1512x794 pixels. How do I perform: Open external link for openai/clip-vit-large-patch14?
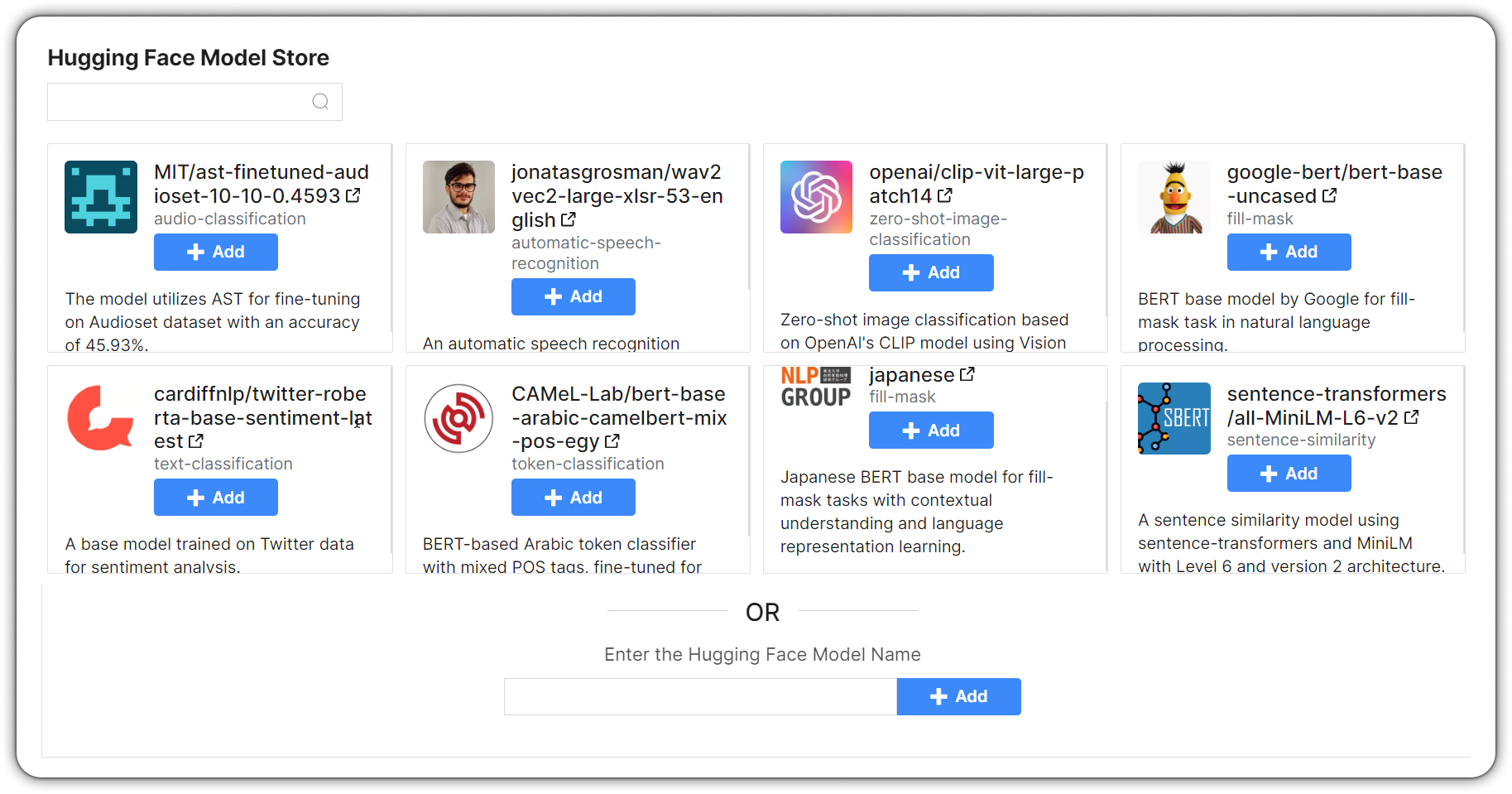(x=945, y=195)
